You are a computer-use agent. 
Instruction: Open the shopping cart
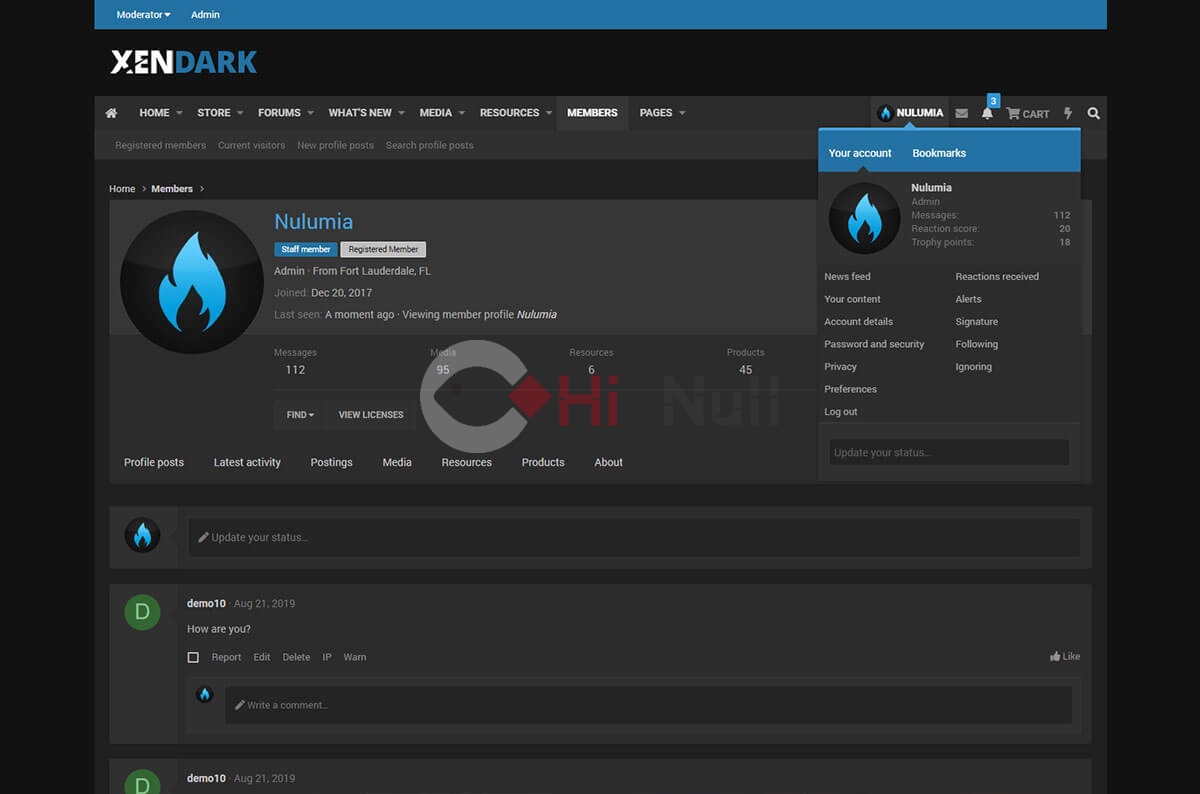pyautogui.click(x=1028, y=114)
